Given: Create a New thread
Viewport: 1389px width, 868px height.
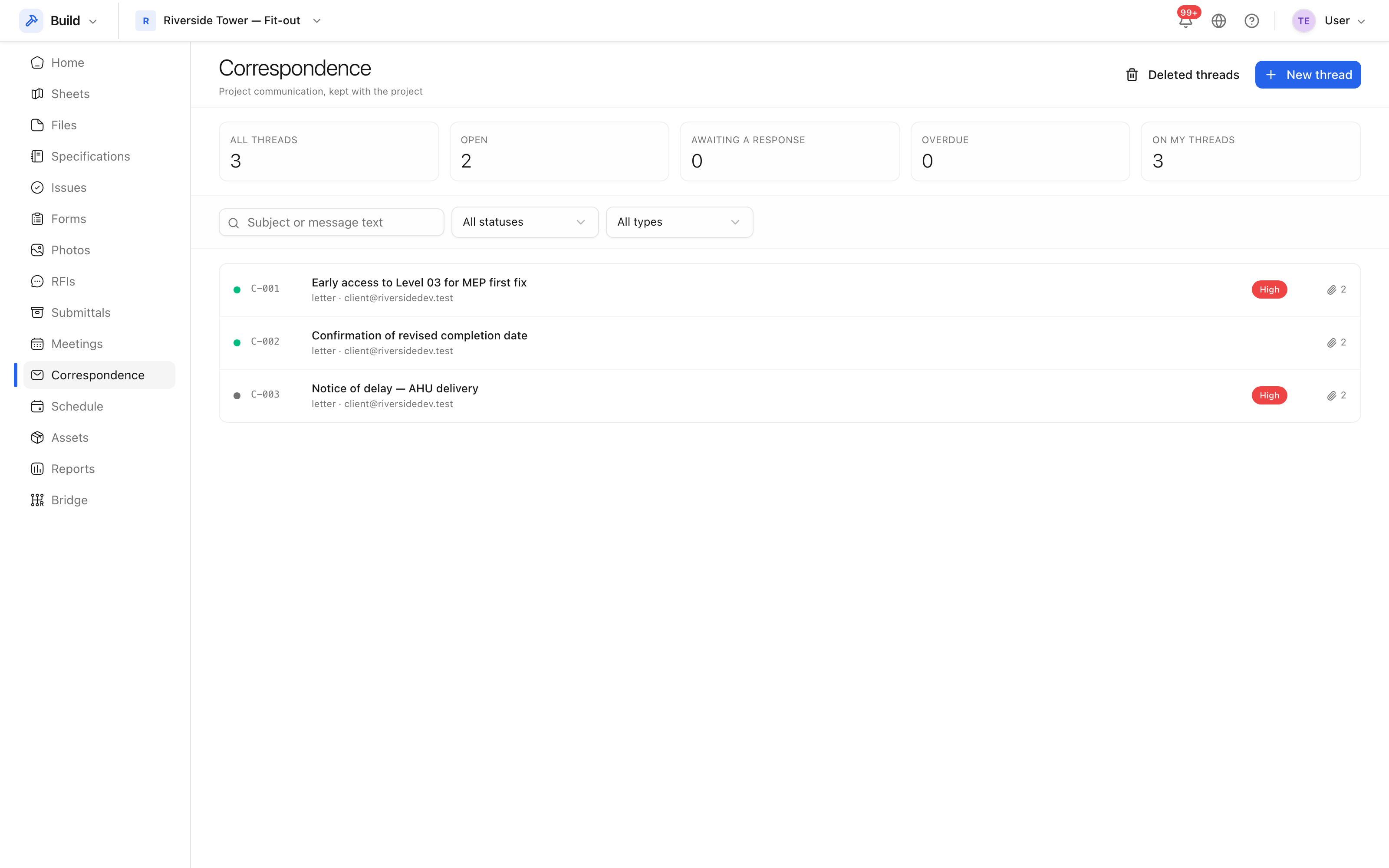Looking at the screenshot, I should pyautogui.click(x=1307, y=75).
